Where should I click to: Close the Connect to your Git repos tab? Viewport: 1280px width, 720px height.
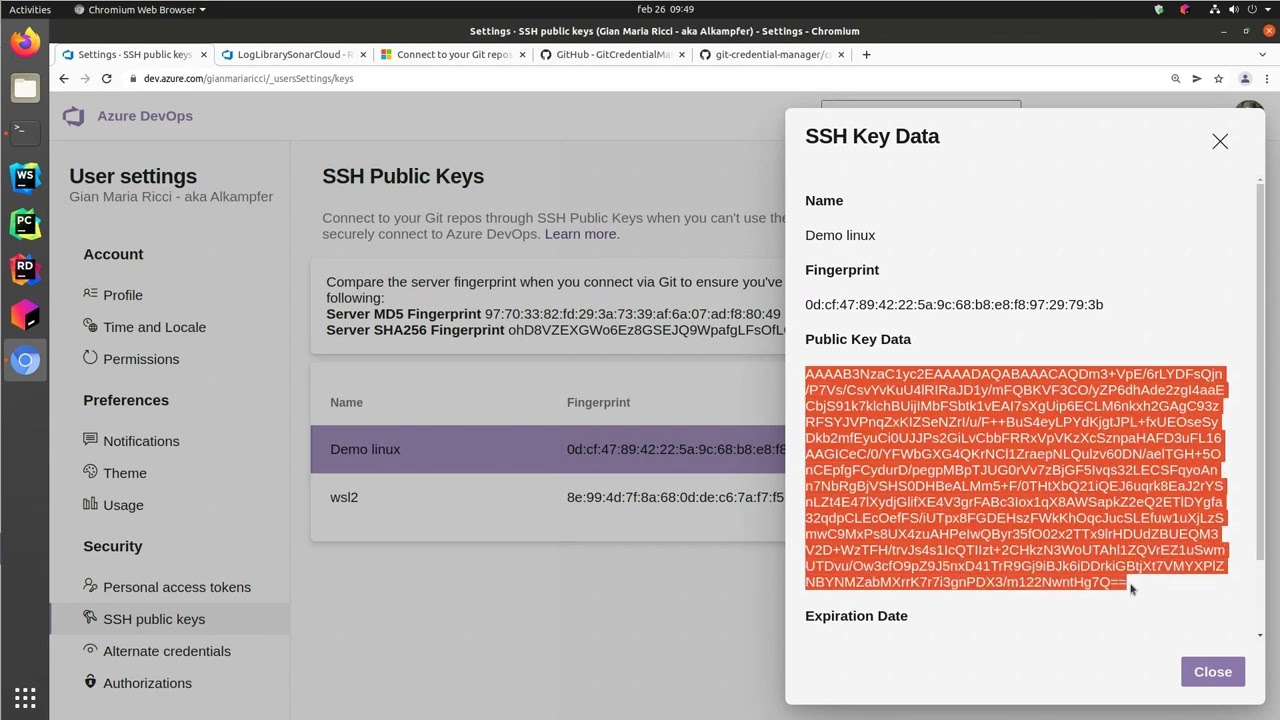click(522, 55)
